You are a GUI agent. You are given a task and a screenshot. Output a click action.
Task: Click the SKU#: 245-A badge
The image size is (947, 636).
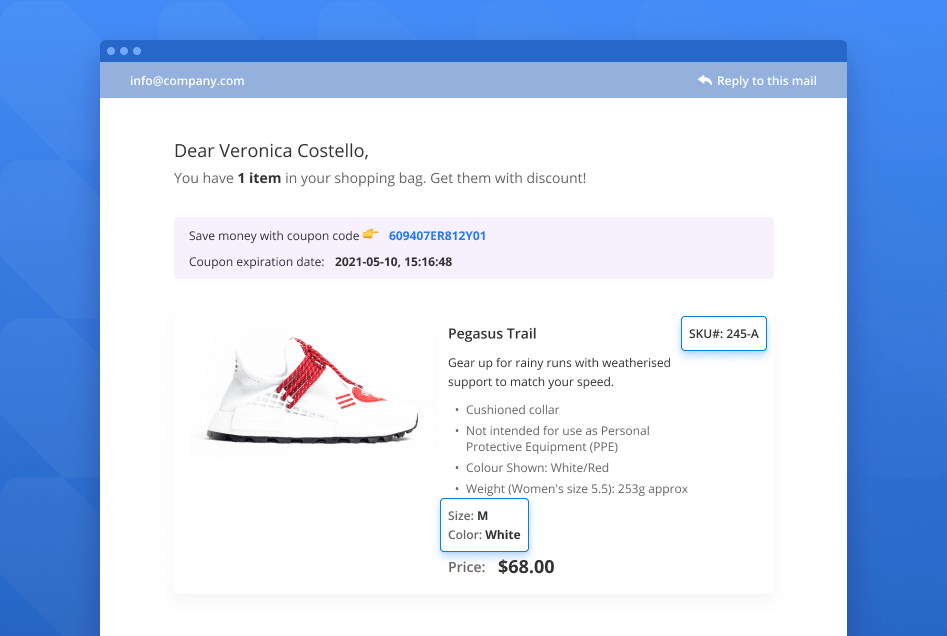coord(723,334)
